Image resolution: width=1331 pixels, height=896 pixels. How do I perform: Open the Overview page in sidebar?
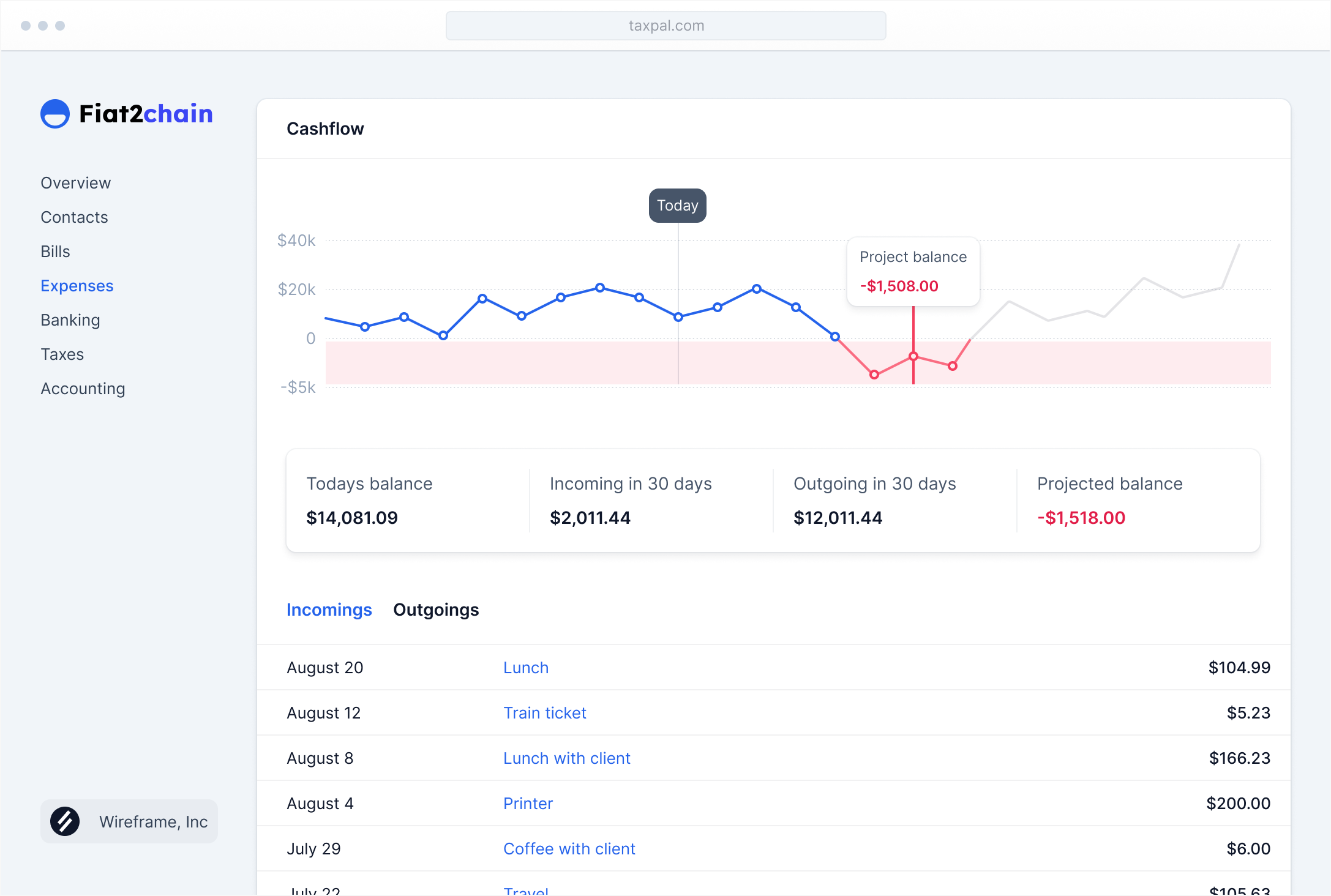point(75,183)
